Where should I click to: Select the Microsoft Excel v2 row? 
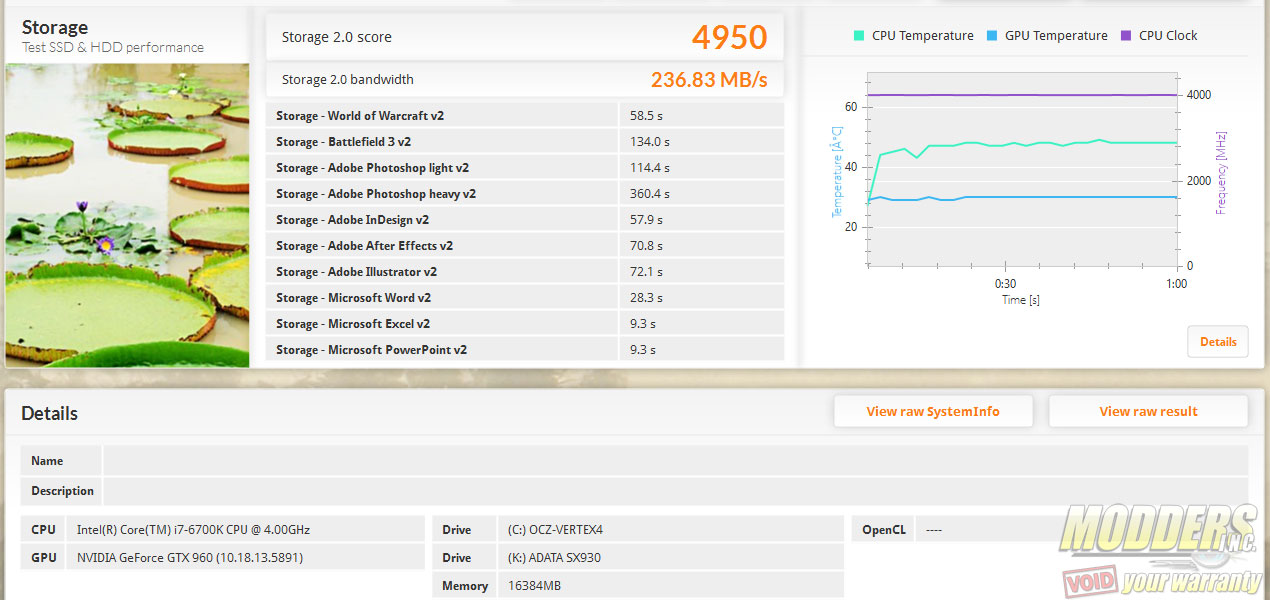click(x=525, y=324)
